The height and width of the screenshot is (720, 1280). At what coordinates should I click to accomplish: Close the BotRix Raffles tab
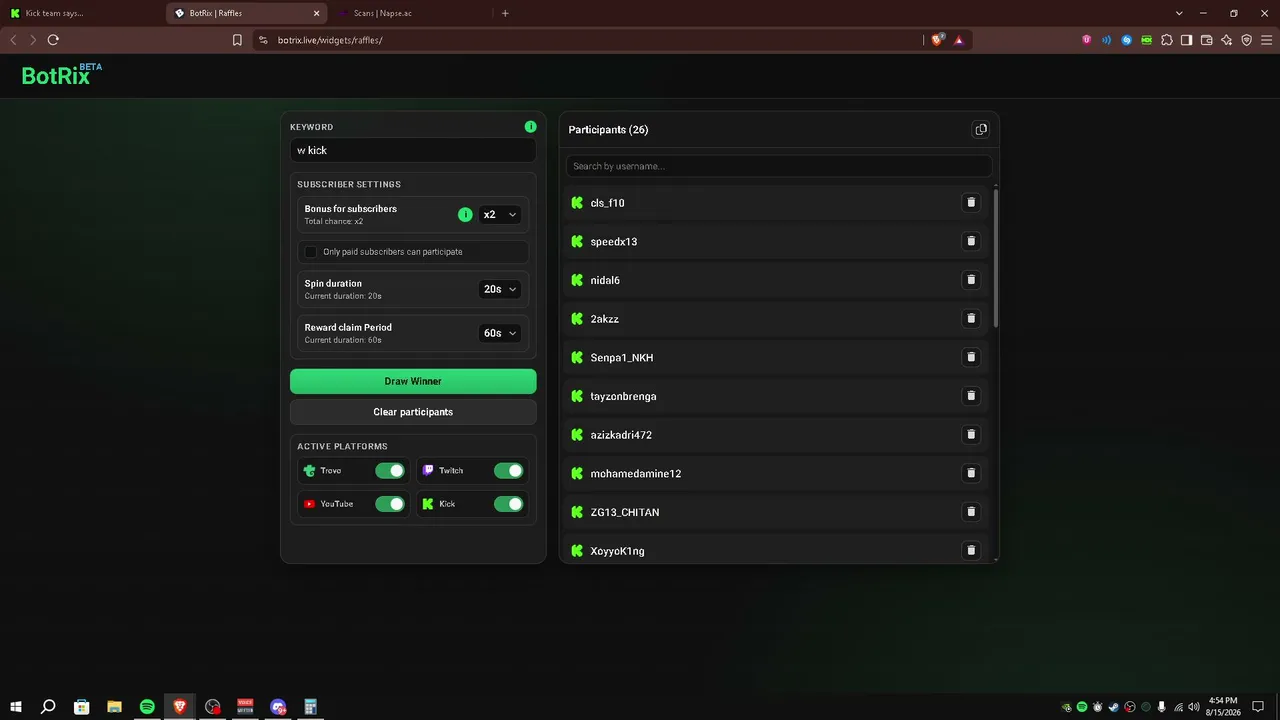pos(317,13)
